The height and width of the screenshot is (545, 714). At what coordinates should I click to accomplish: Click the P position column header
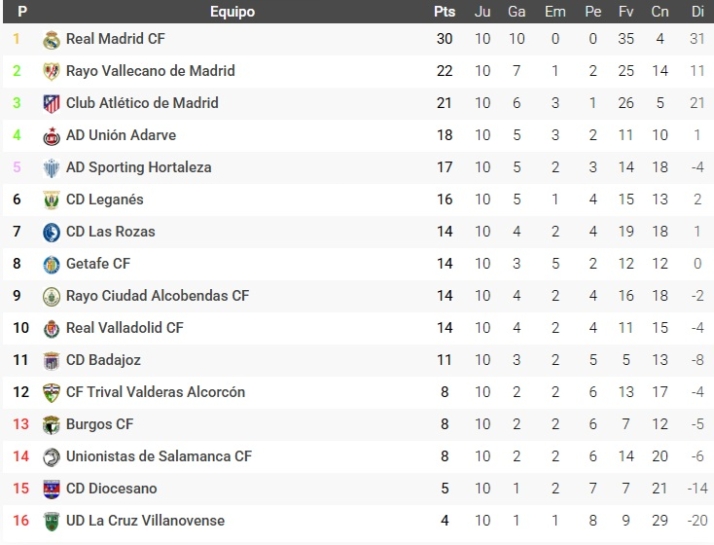pos(22,12)
